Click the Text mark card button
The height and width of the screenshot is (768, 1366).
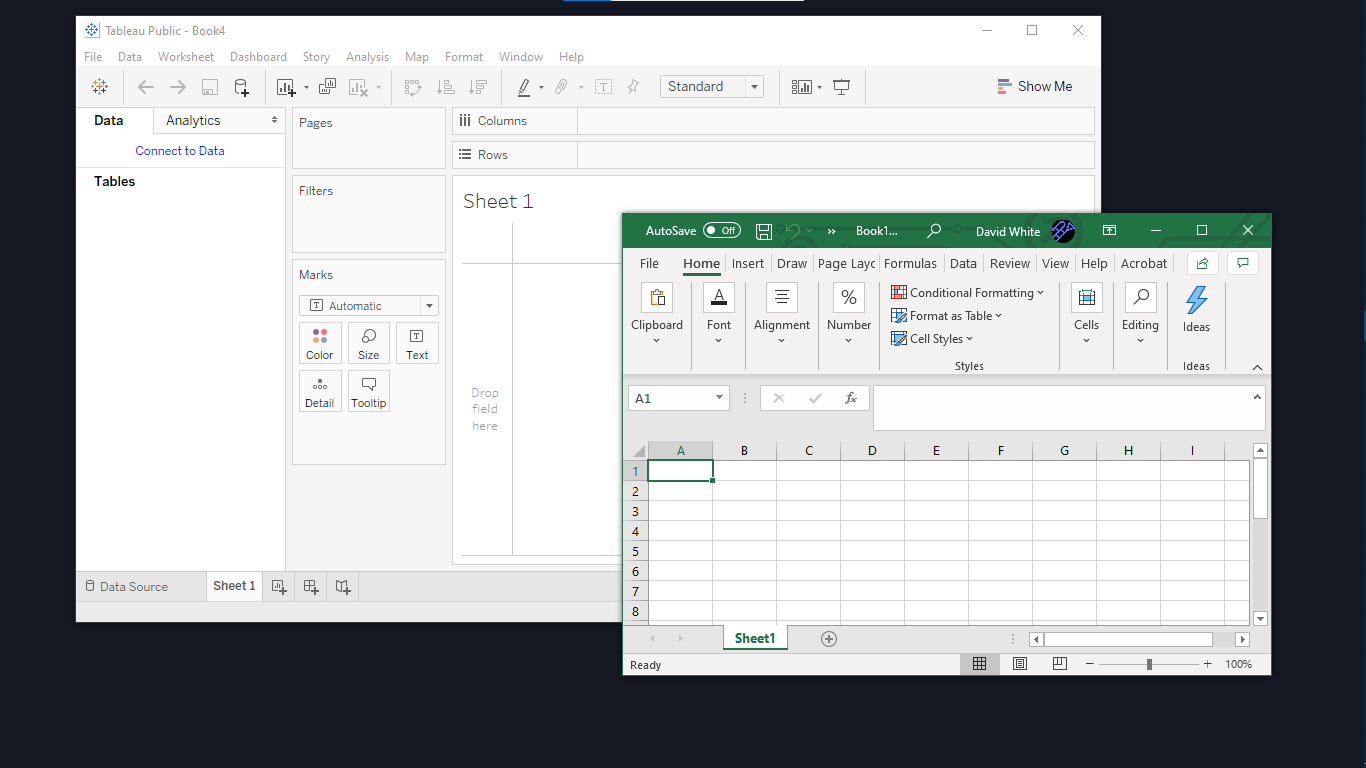[417, 343]
